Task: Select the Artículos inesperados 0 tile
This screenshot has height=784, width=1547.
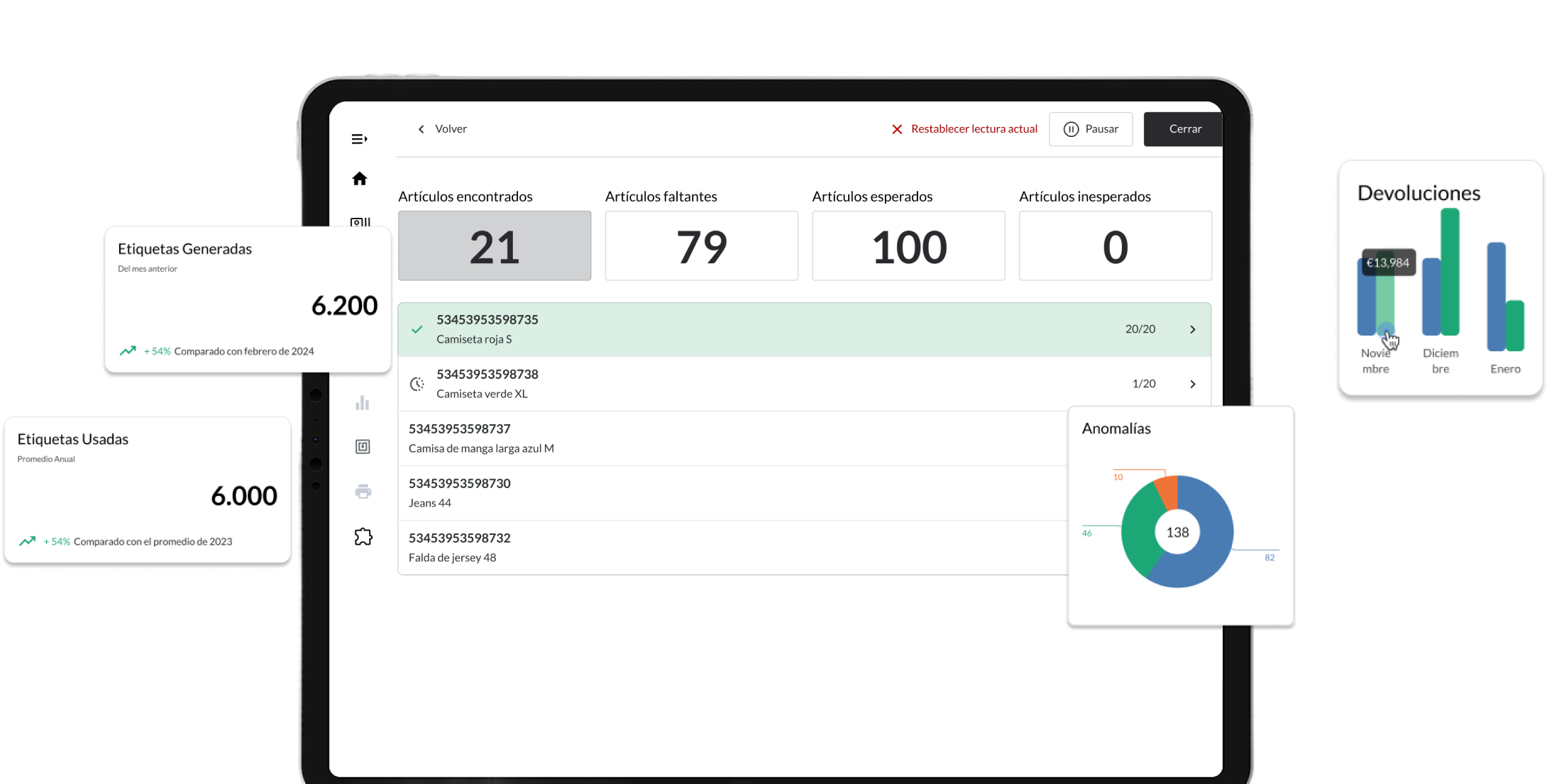Action: coord(1115,245)
